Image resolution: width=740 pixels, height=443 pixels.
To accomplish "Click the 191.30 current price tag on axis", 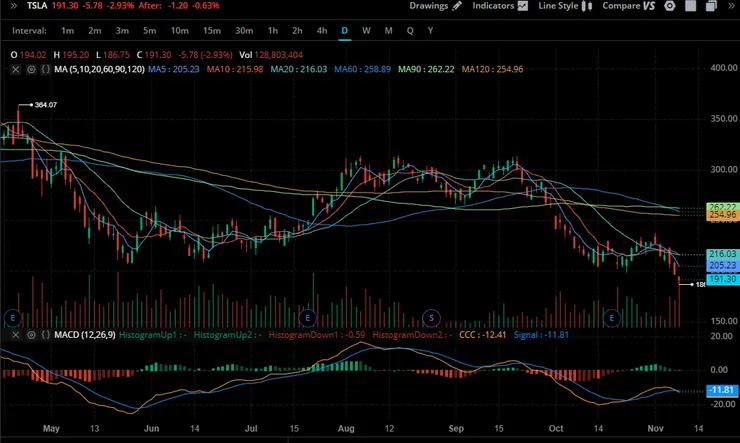I will tap(723, 279).
